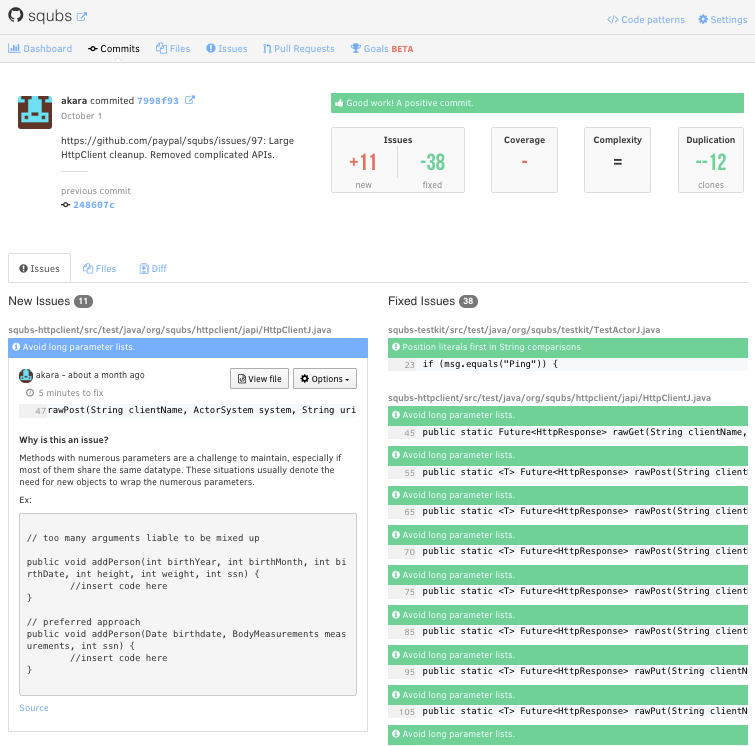Click the Complexity summary card

(x=617, y=160)
